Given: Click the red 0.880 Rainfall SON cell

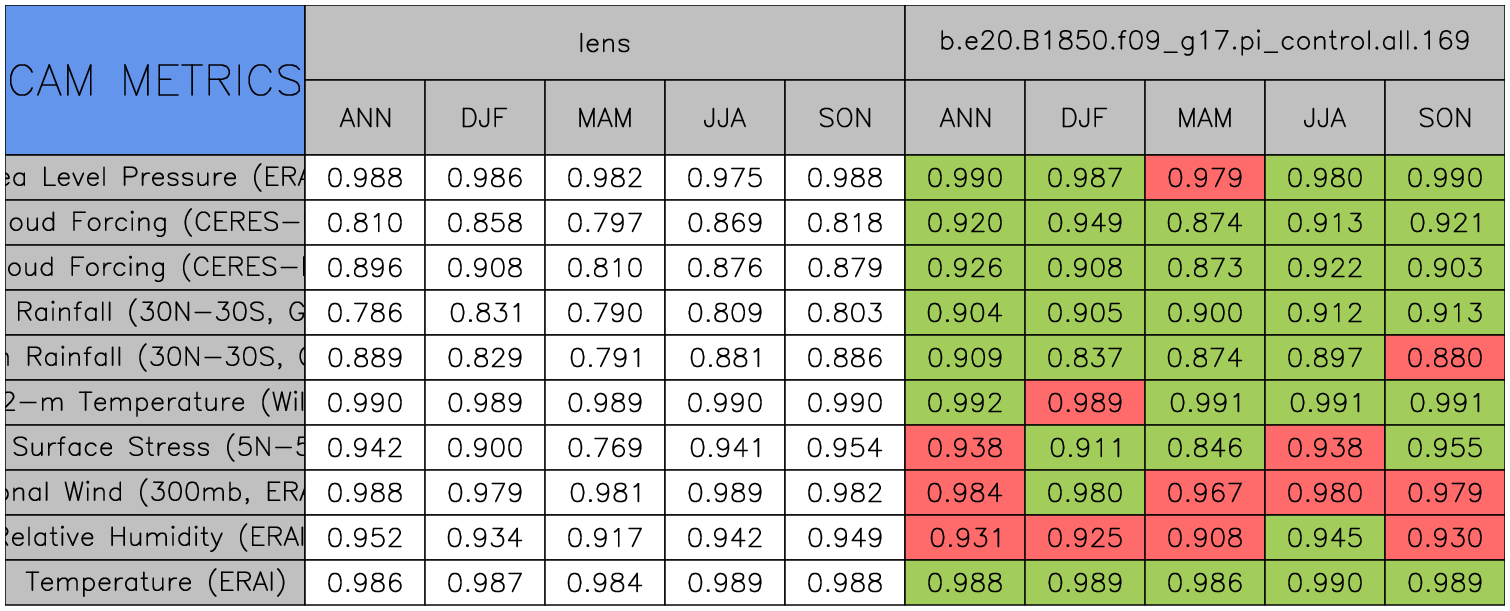Looking at the screenshot, I should tap(1444, 357).
